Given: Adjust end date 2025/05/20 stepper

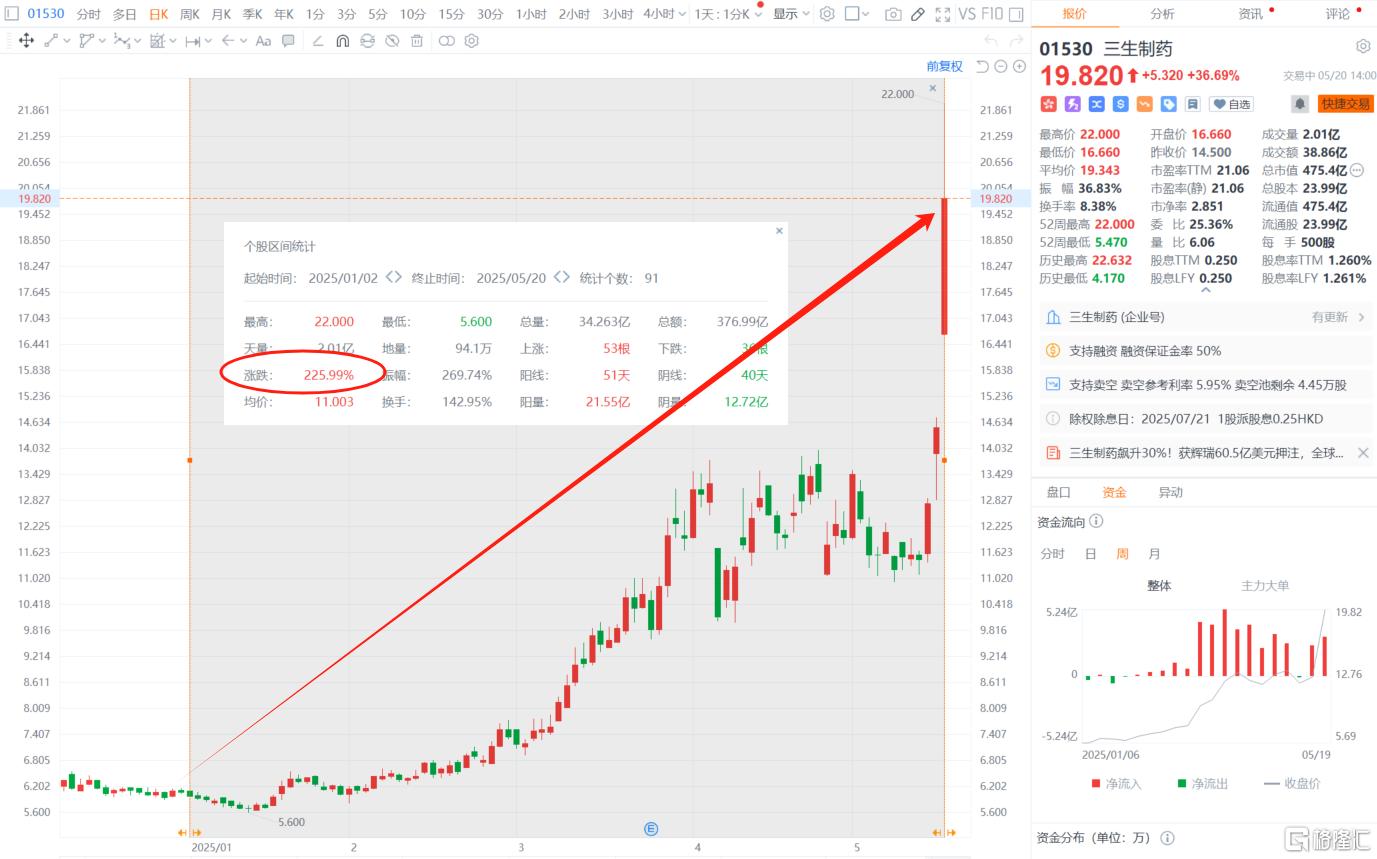Looking at the screenshot, I should point(562,278).
